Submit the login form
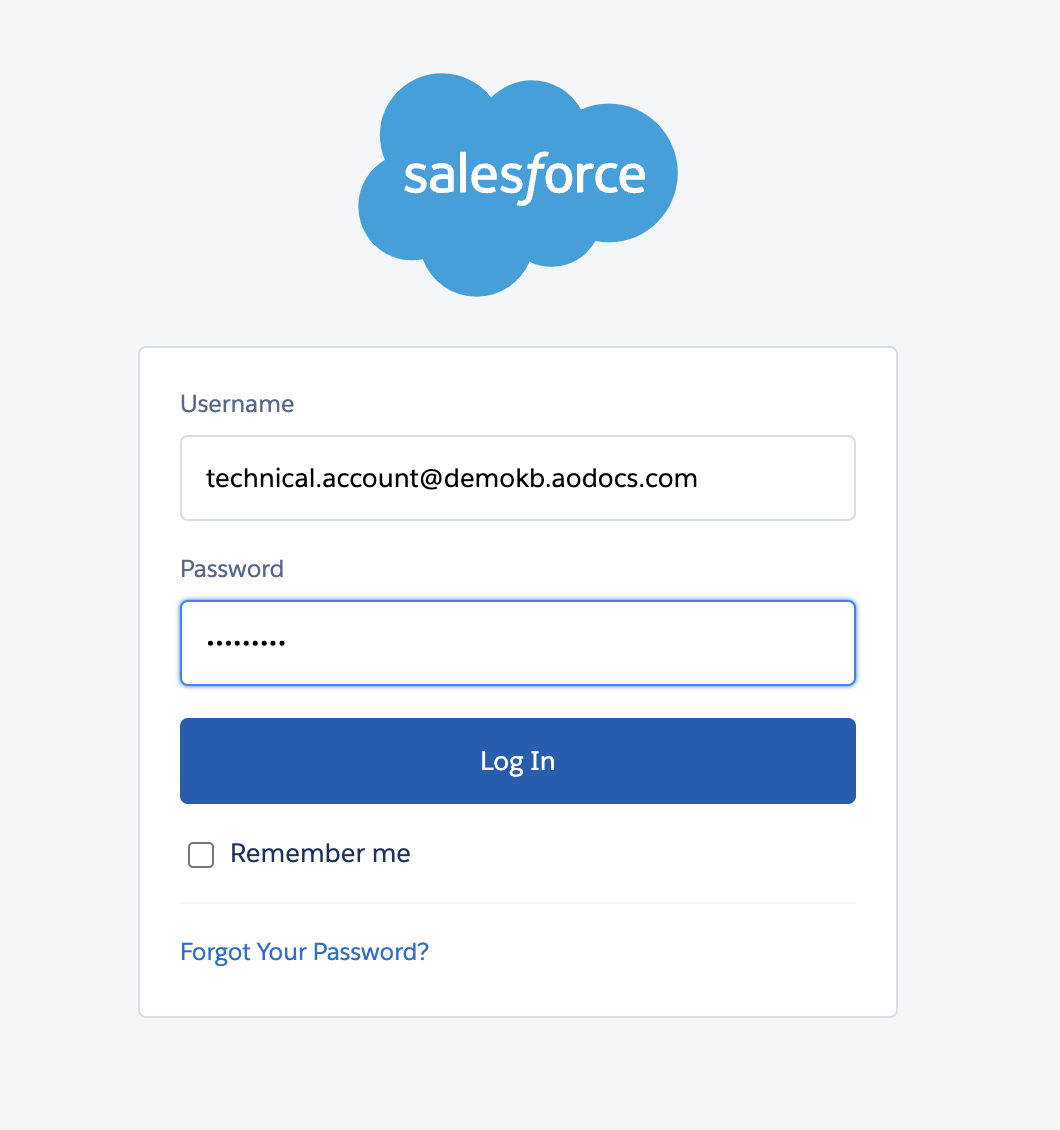 click(x=517, y=761)
